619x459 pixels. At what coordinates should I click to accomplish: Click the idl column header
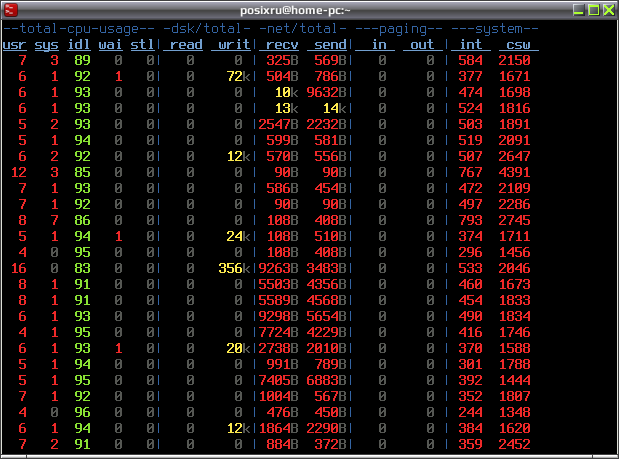[79, 44]
